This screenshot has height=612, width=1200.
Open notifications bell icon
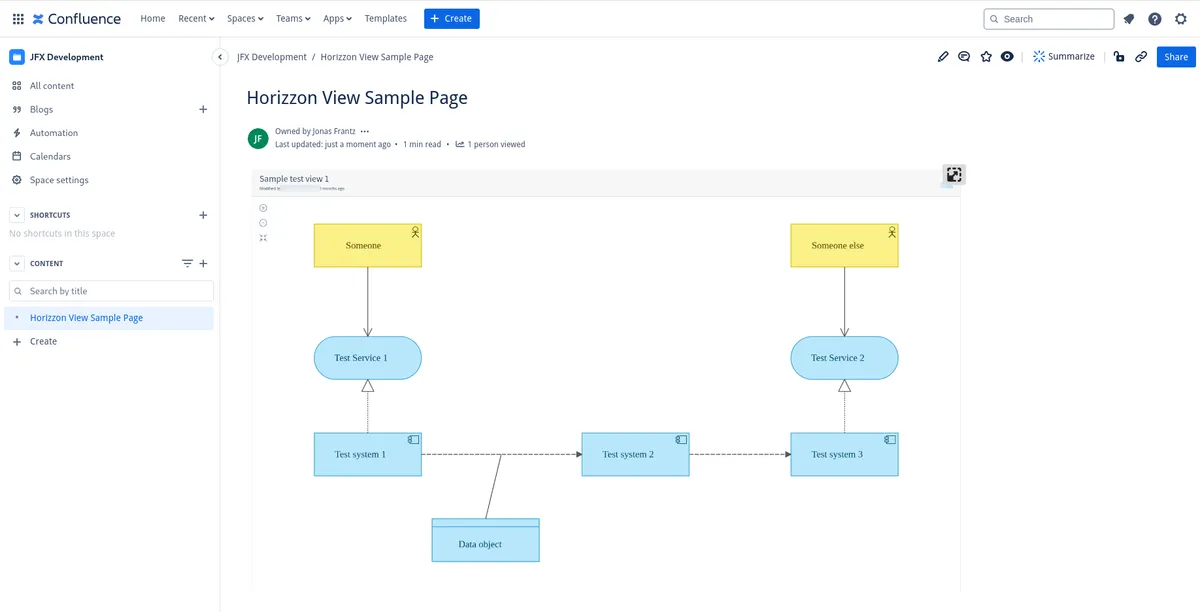(x=1129, y=19)
